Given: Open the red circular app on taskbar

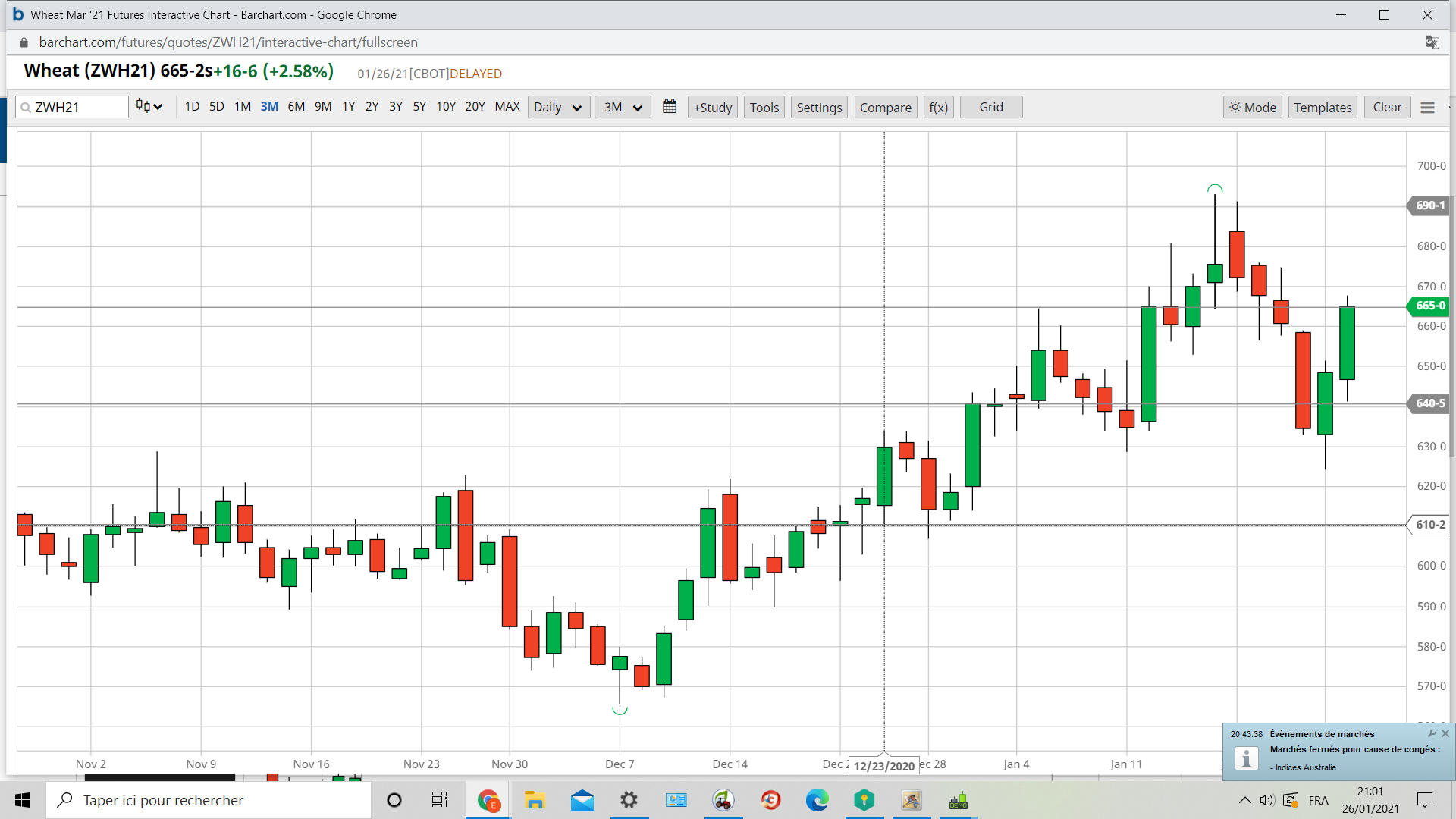Looking at the screenshot, I should coord(770,800).
